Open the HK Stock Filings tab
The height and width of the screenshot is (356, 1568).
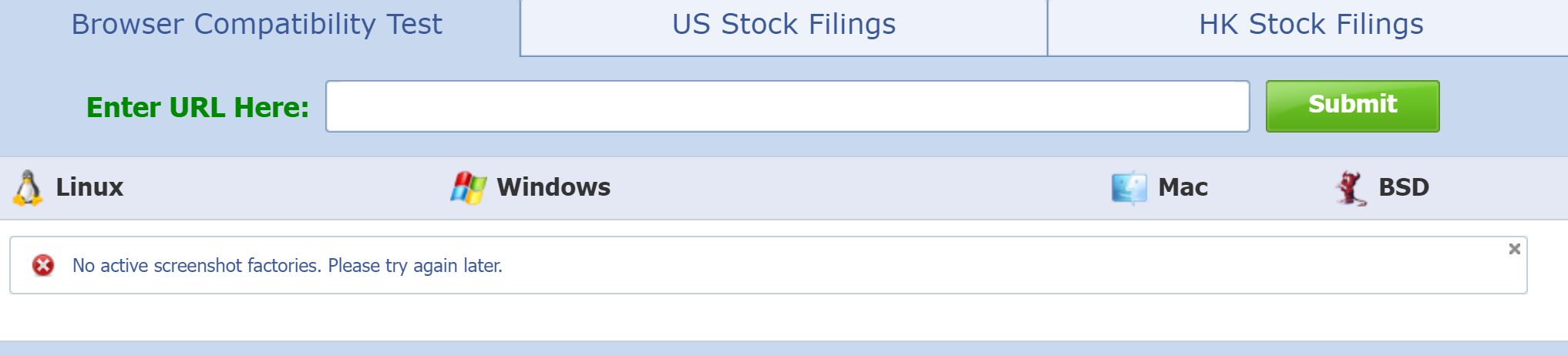pyautogui.click(x=1311, y=25)
